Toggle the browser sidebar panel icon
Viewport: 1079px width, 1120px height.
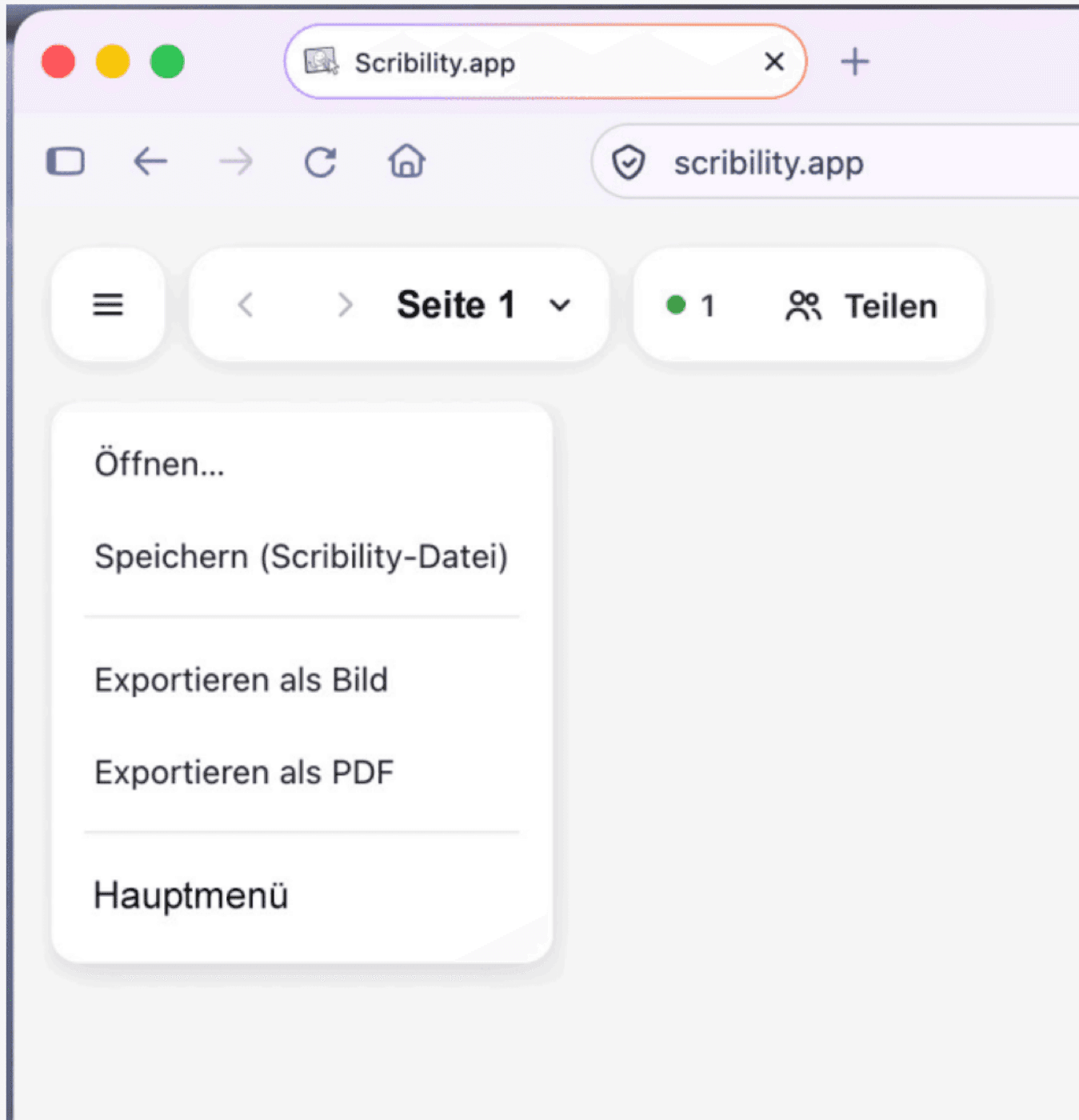(66, 162)
